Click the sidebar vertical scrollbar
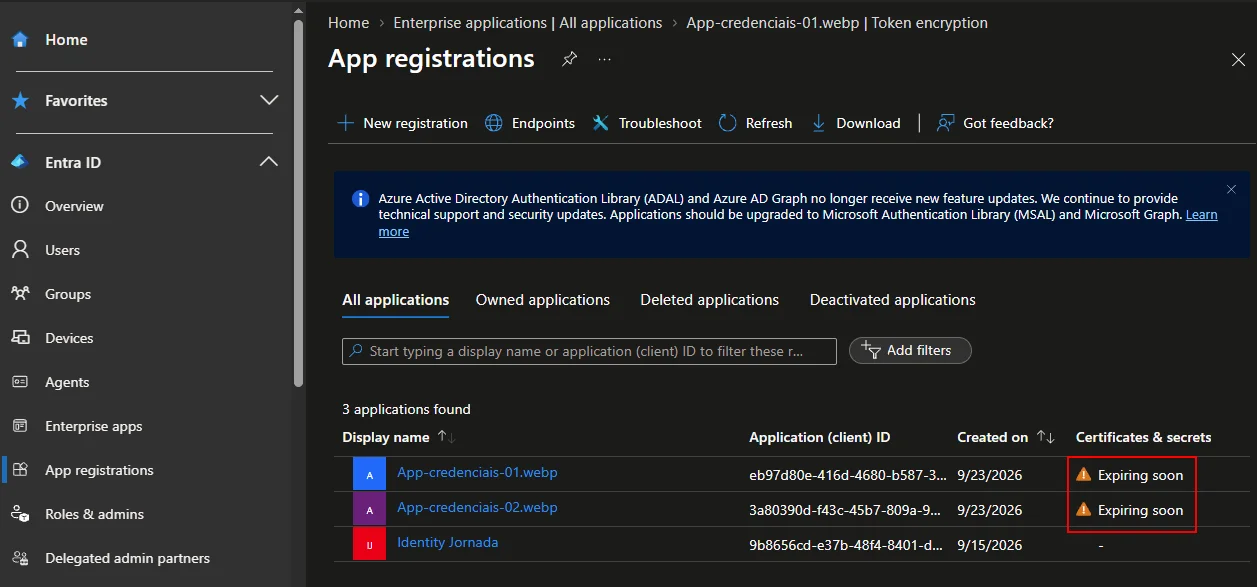Image resolution: width=1257 pixels, height=587 pixels. point(299,203)
